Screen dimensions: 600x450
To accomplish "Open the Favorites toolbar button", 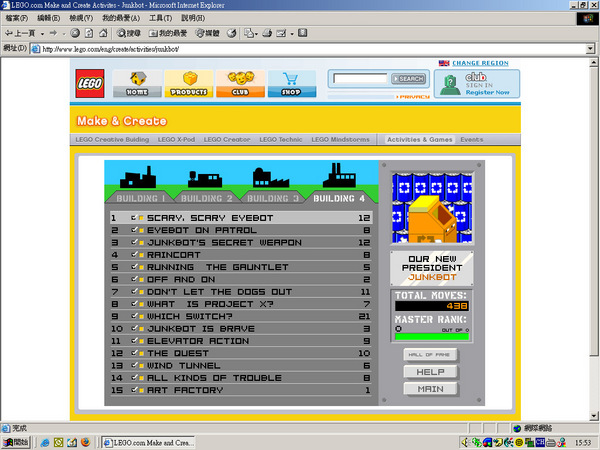I will (x=168, y=33).
